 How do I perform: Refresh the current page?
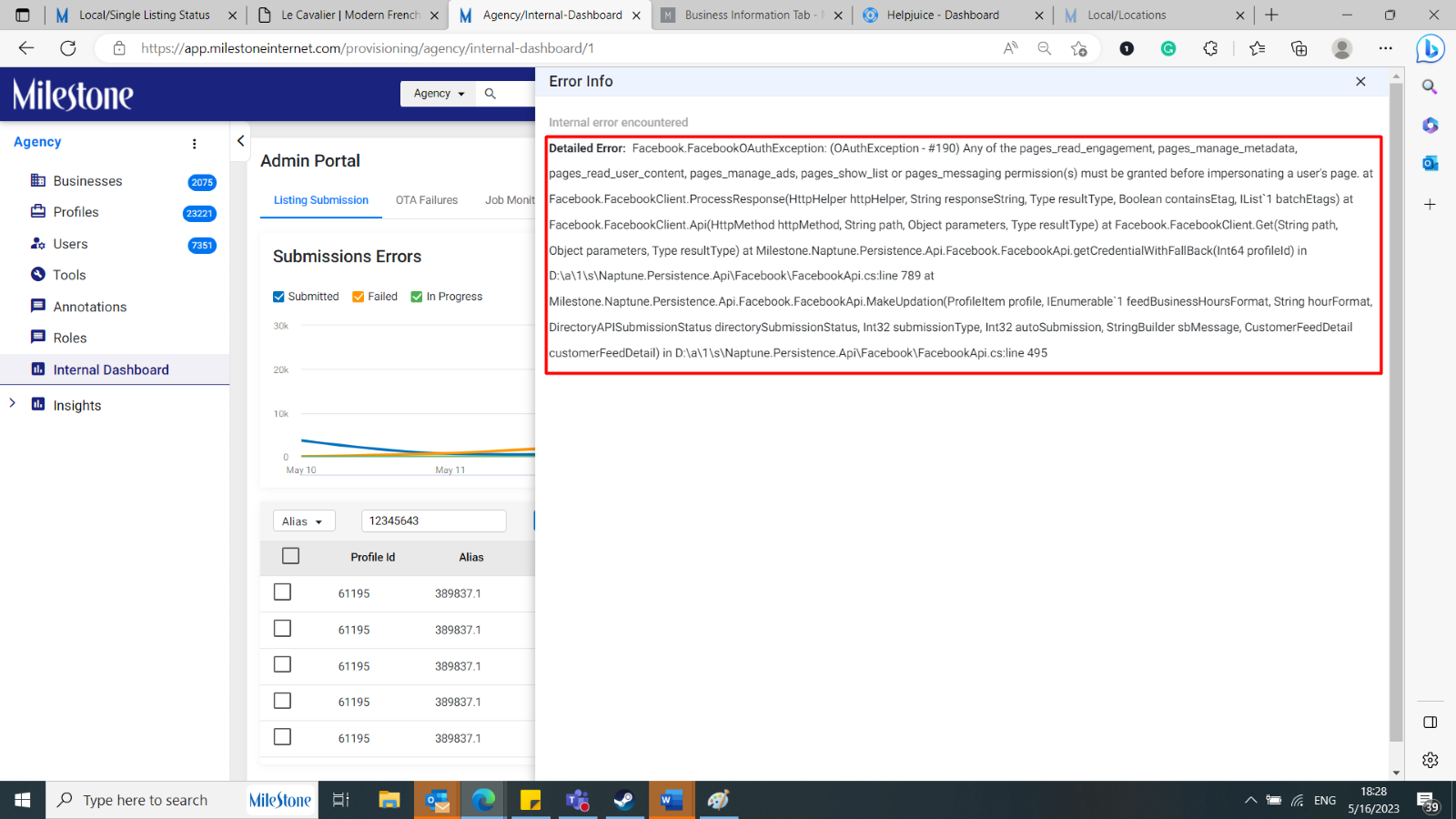point(68,48)
